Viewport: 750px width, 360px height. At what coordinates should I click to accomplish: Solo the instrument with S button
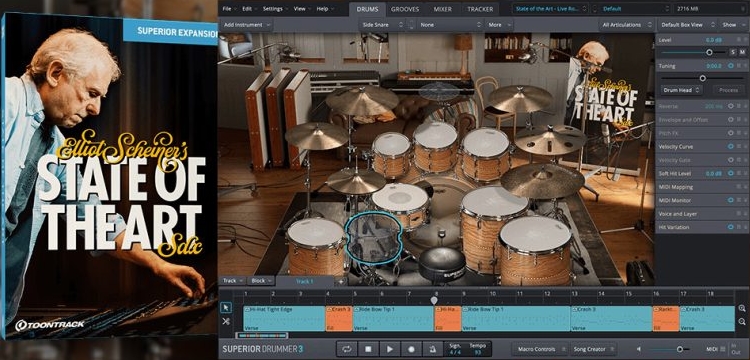tap(732, 52)
